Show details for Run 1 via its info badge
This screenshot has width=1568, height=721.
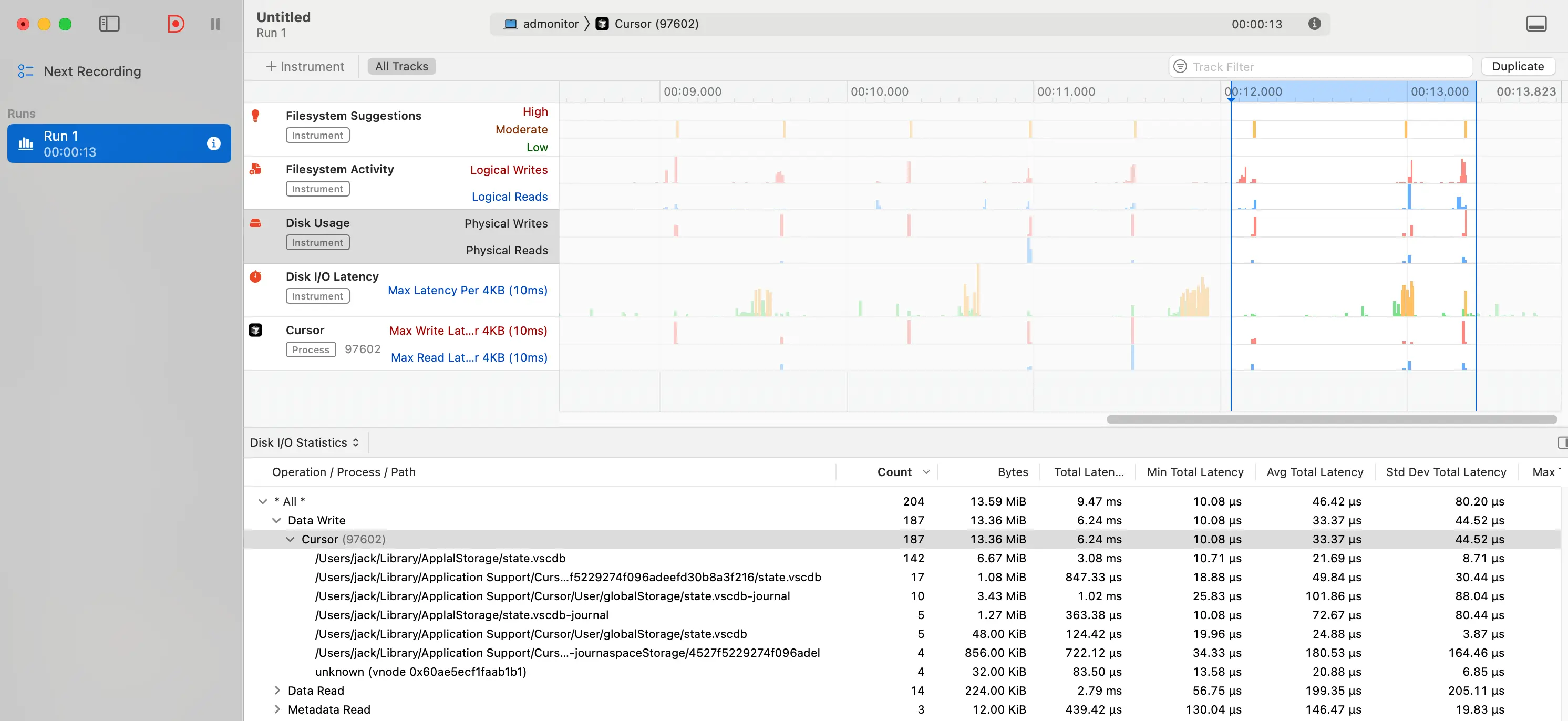[214, 143]
